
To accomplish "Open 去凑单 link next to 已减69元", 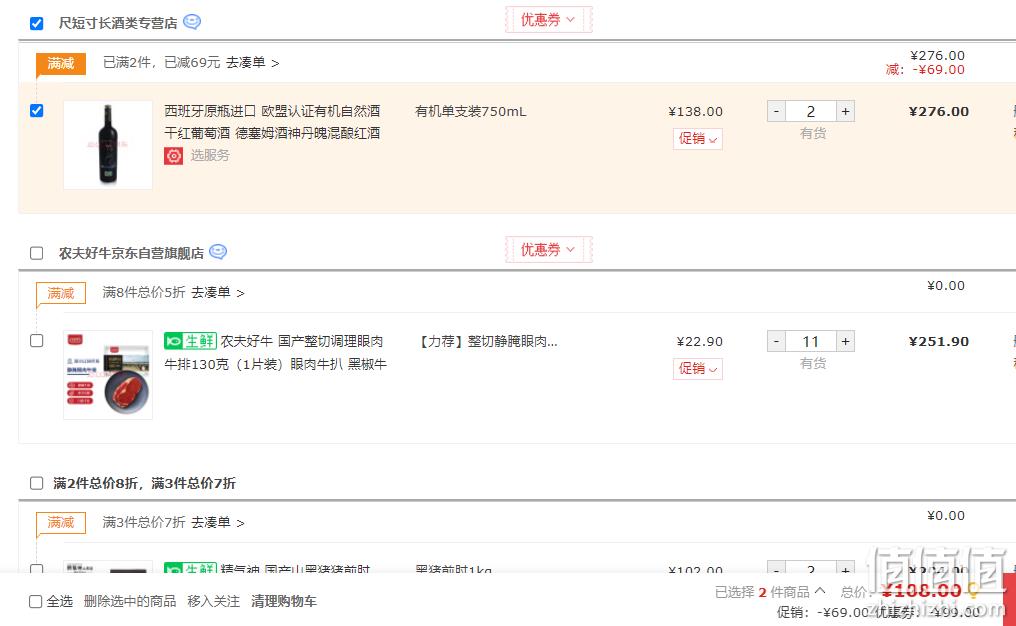I will pos(252,63).
